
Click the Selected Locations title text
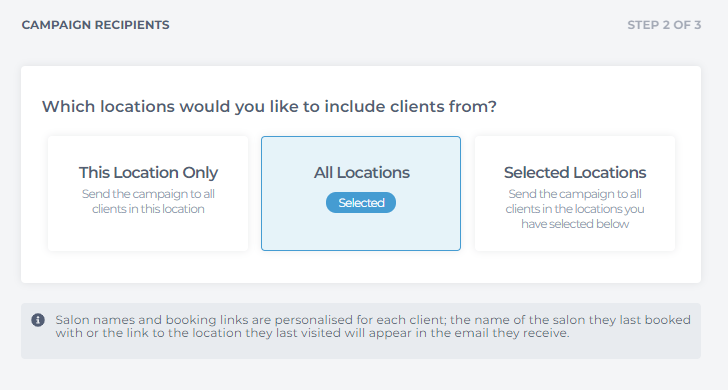coord(575,173)
